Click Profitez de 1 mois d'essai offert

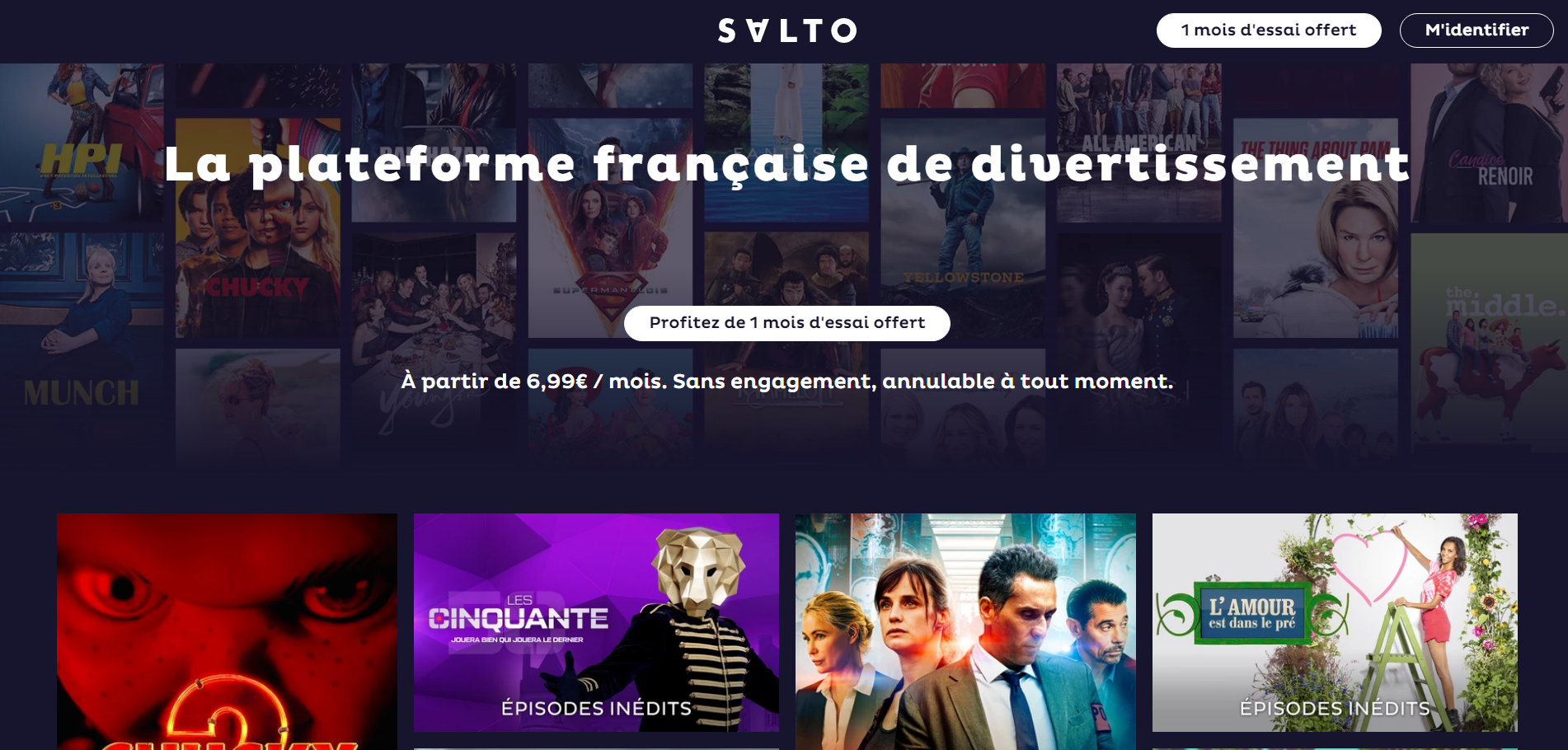[787, 323]
